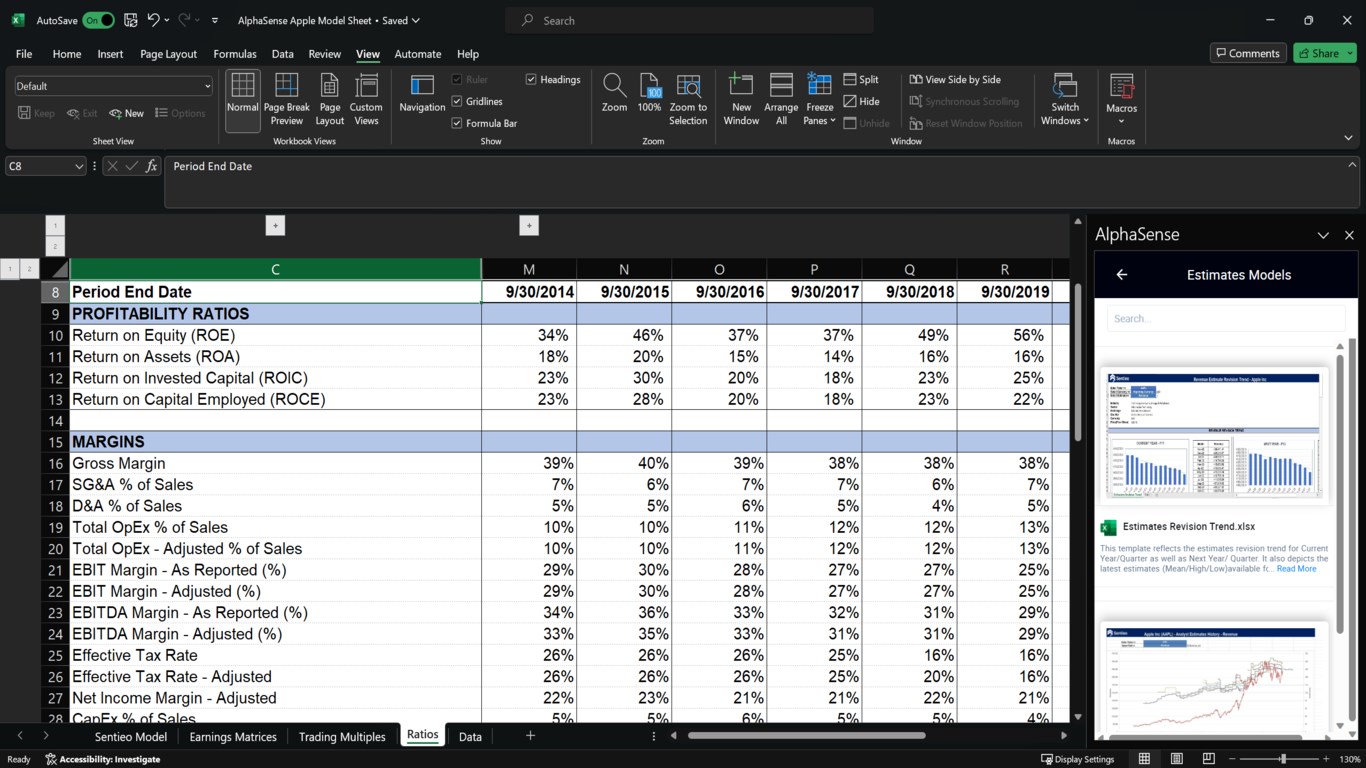Open Page Break Preview
This screenshot has height=768, width=1366.
point(287,100)
